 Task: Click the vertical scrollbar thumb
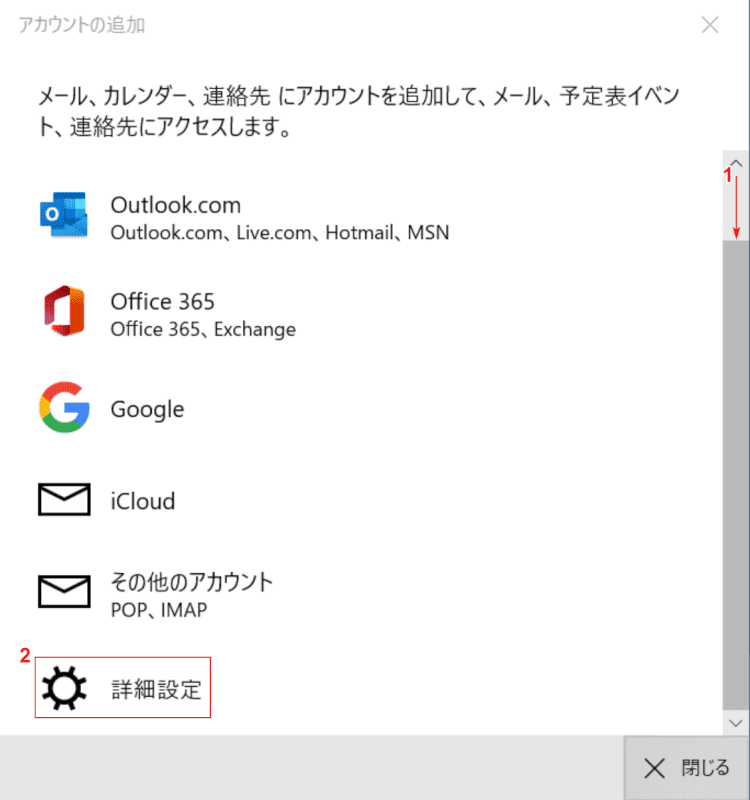(736, 474)
